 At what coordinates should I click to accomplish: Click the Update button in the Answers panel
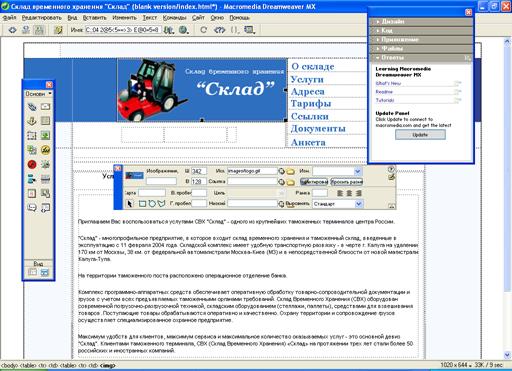coord(420,135)
